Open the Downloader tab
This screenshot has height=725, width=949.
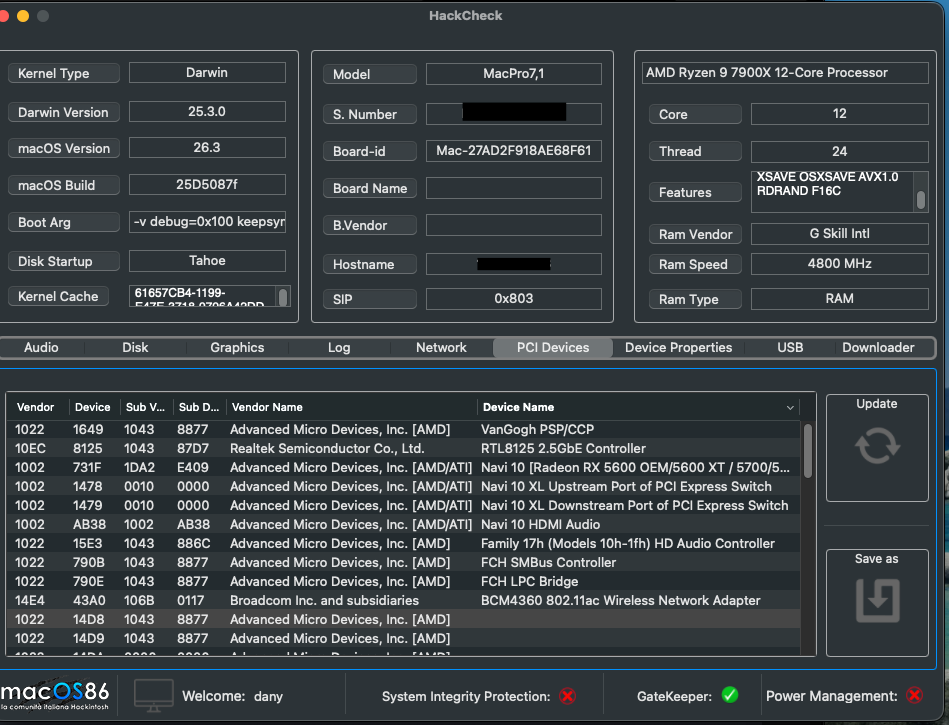[878, 348]
